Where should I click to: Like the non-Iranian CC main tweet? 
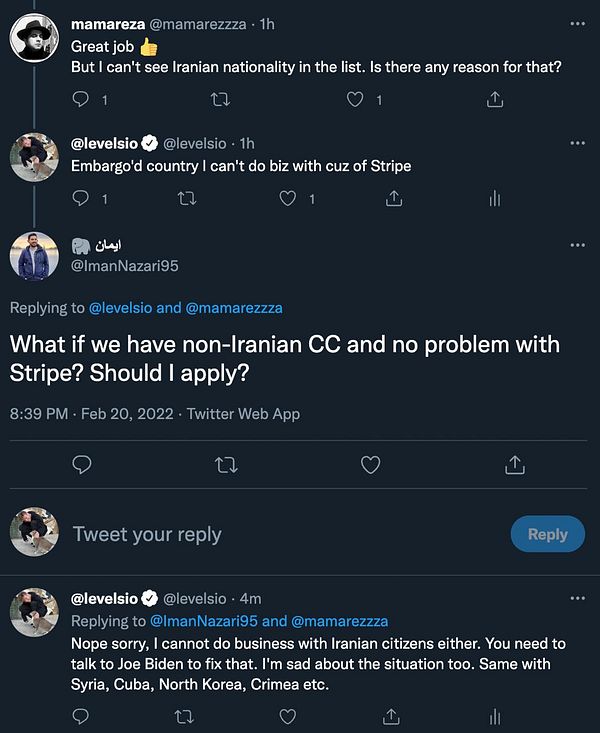[x=370, y=464]
